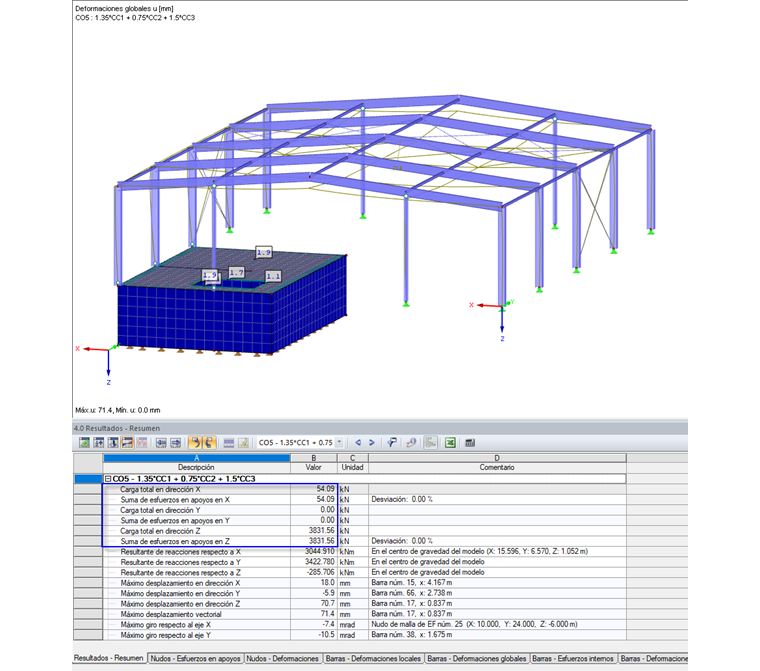Click the right-arrow table navigation icon
760x671 pixels.
(x=175, y=442)
